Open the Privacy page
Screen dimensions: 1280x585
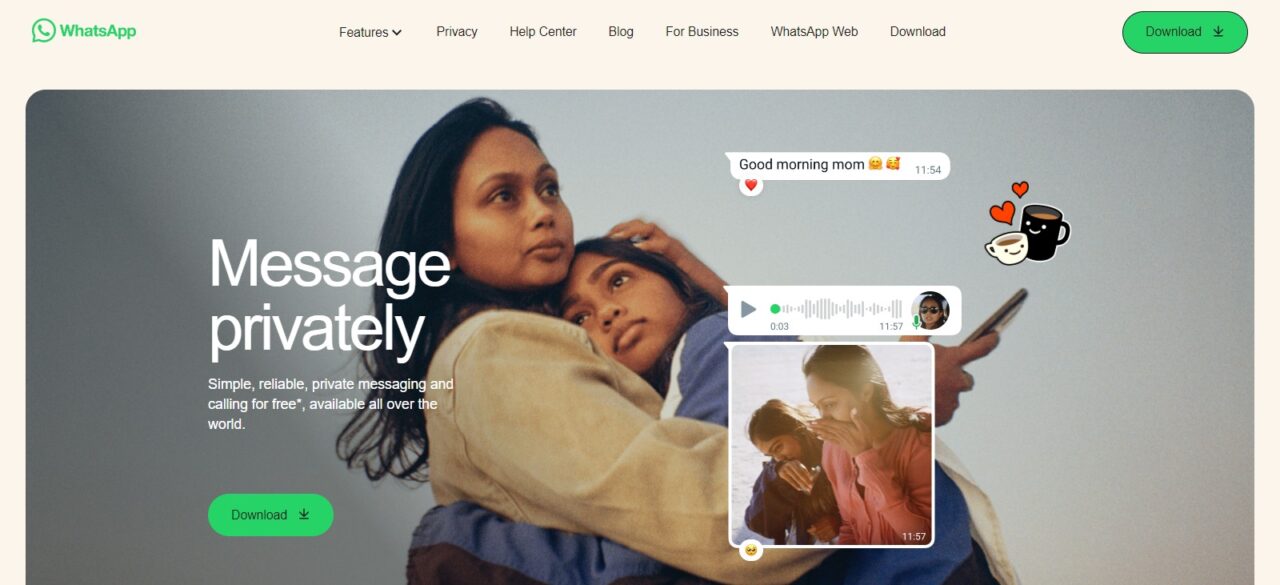point(457,31)
